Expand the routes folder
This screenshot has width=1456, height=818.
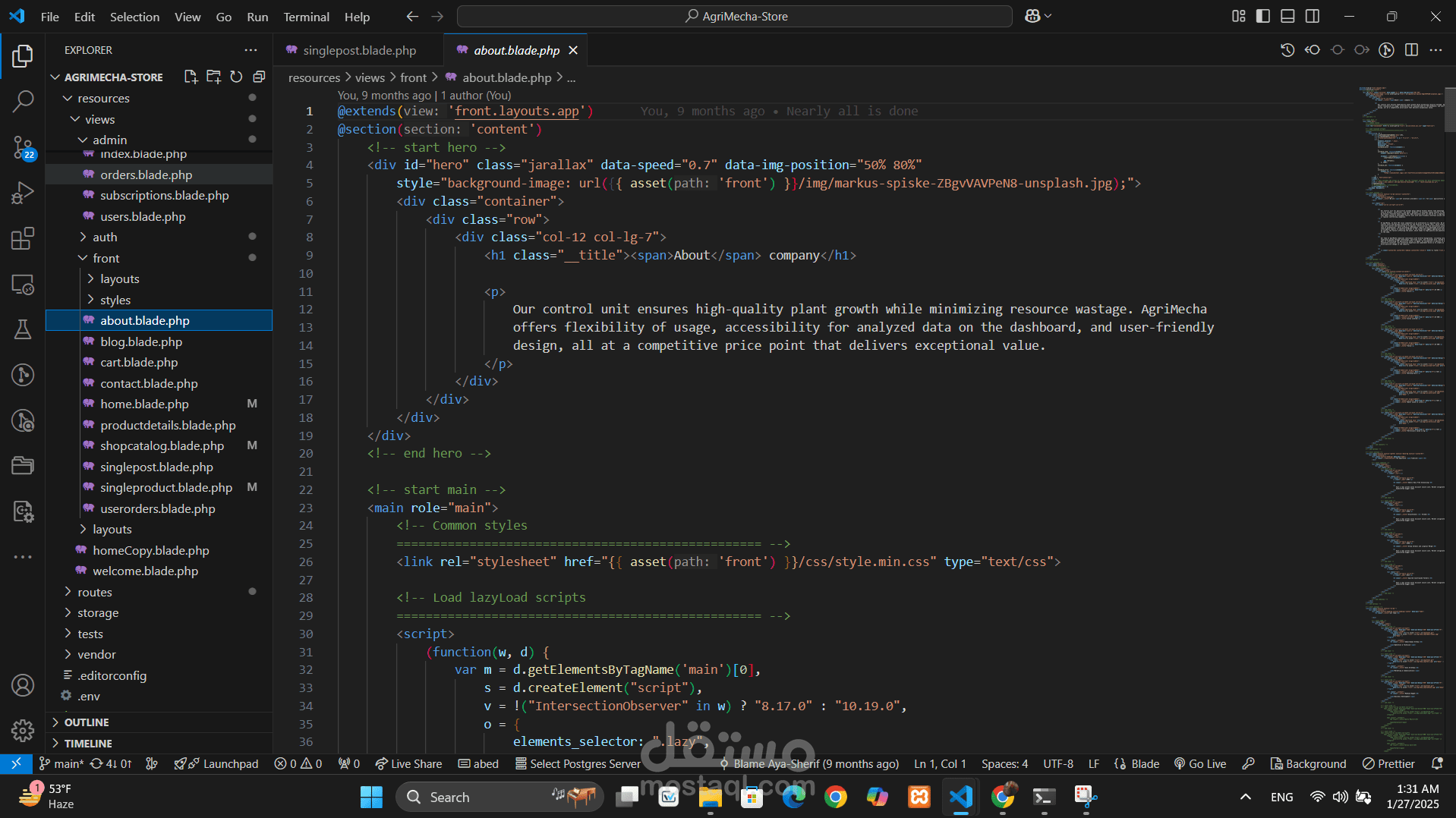click(x=95, y=592)
